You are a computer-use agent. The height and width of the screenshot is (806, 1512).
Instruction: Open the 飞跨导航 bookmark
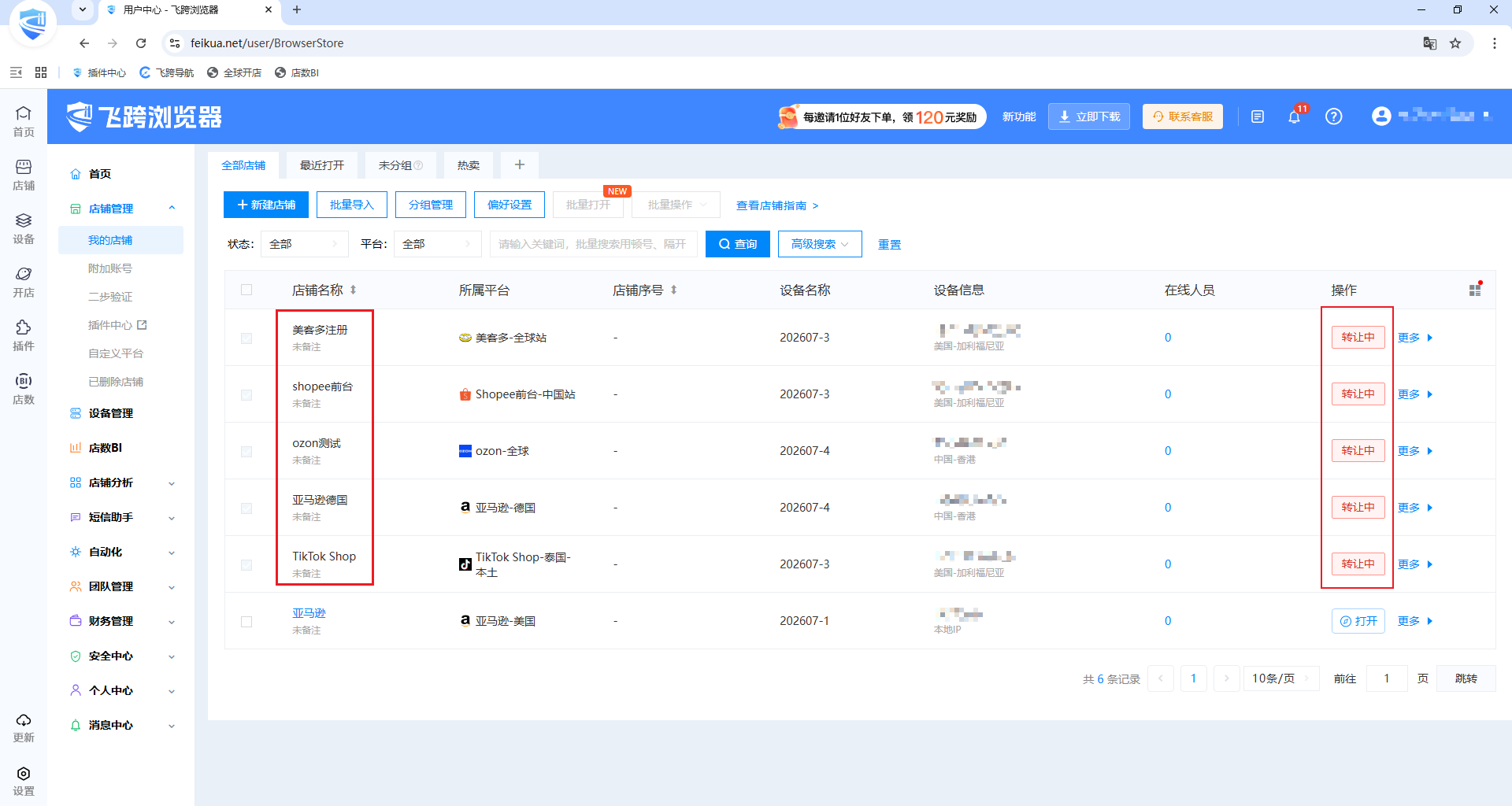coord(167,72)
